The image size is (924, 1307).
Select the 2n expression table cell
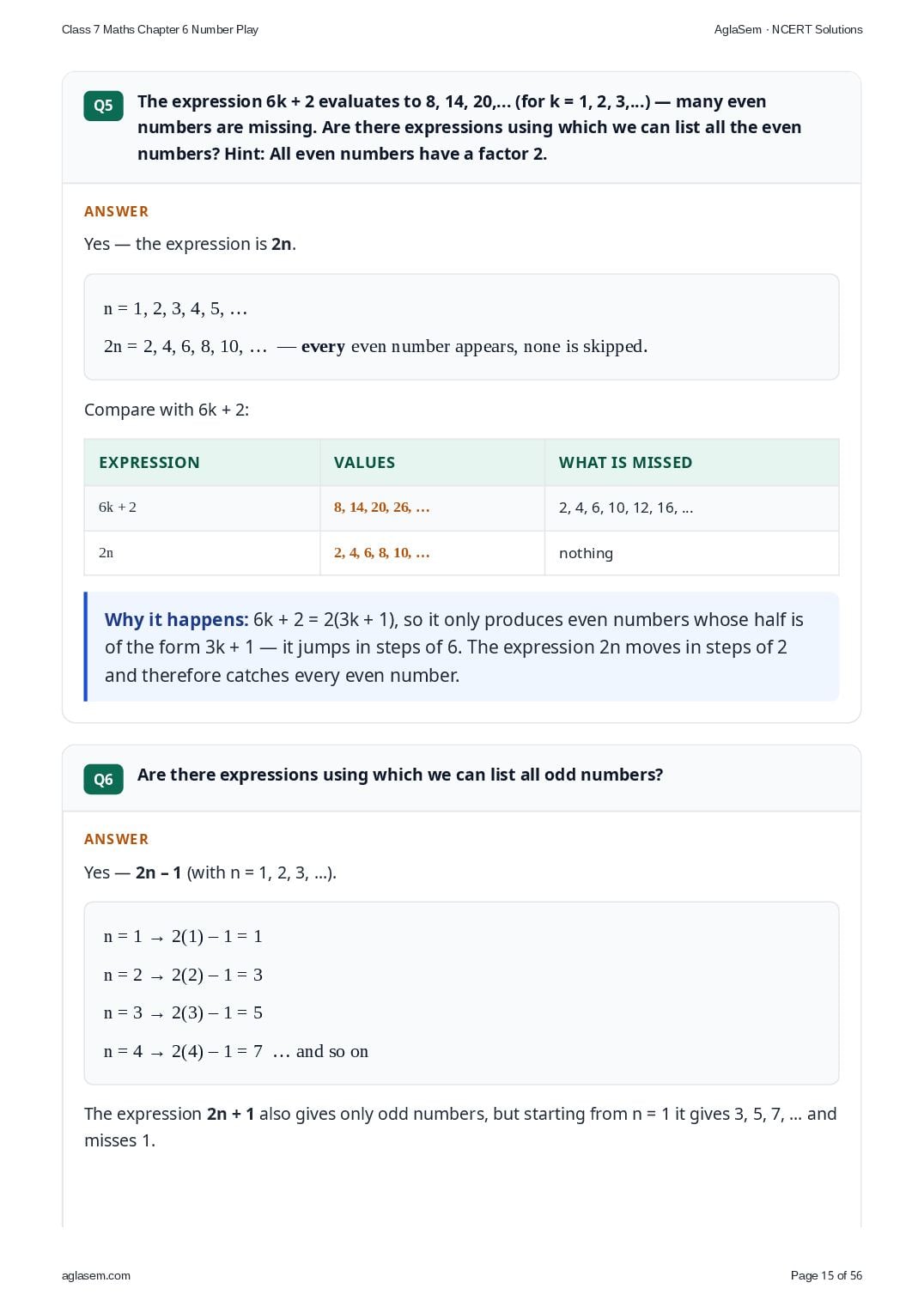pyautogui.click(x=202, y=553)
